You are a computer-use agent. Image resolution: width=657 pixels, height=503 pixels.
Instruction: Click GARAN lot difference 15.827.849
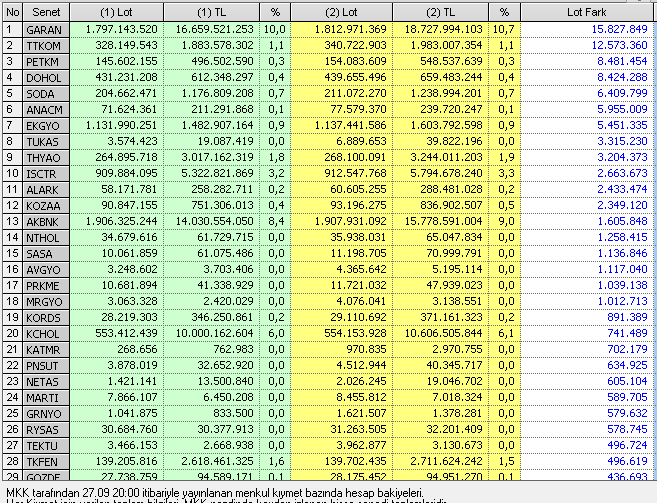[x=619, y=29]
